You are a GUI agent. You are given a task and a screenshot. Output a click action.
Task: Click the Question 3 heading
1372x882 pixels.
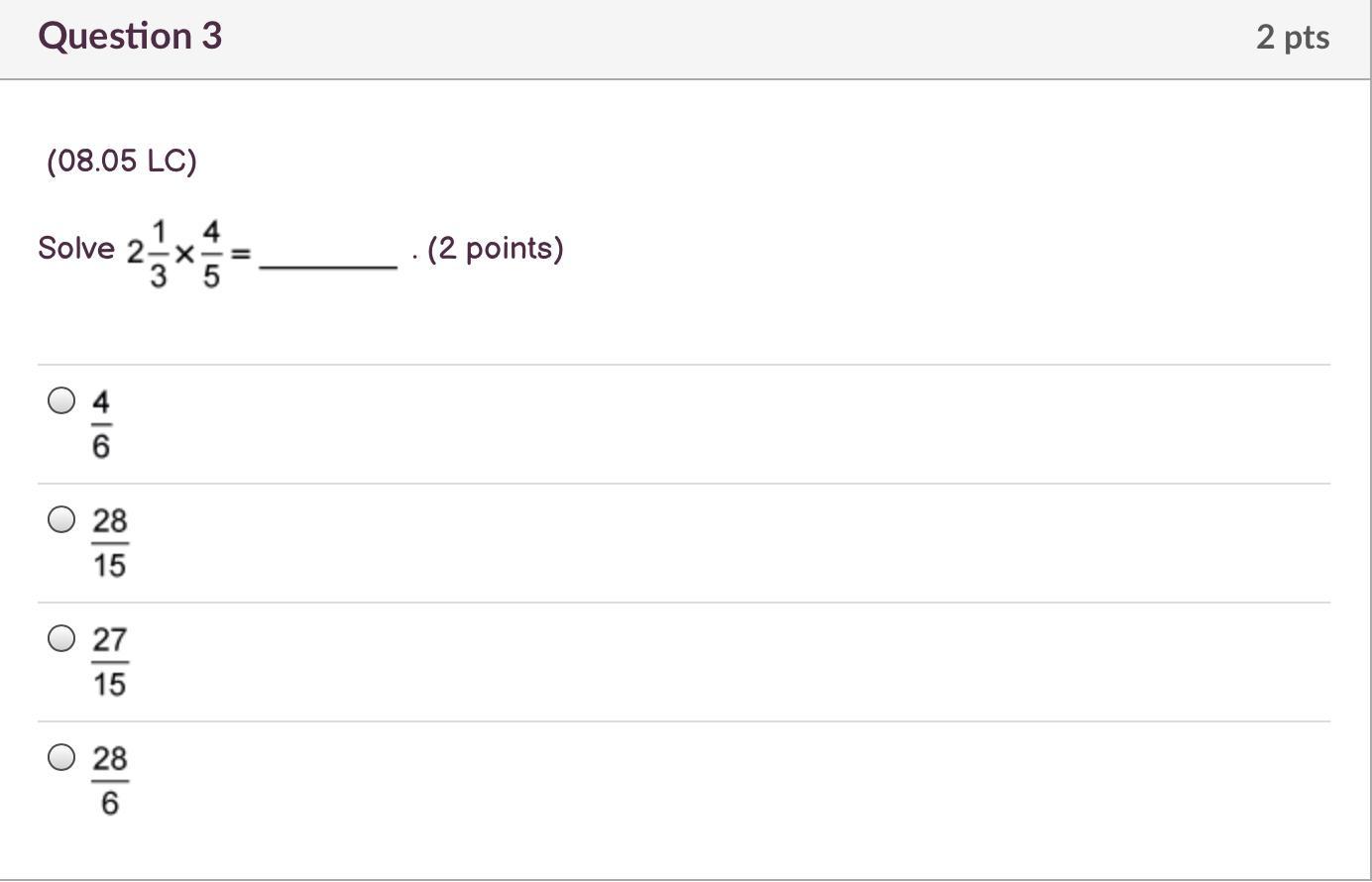click(x=130, y=36)
